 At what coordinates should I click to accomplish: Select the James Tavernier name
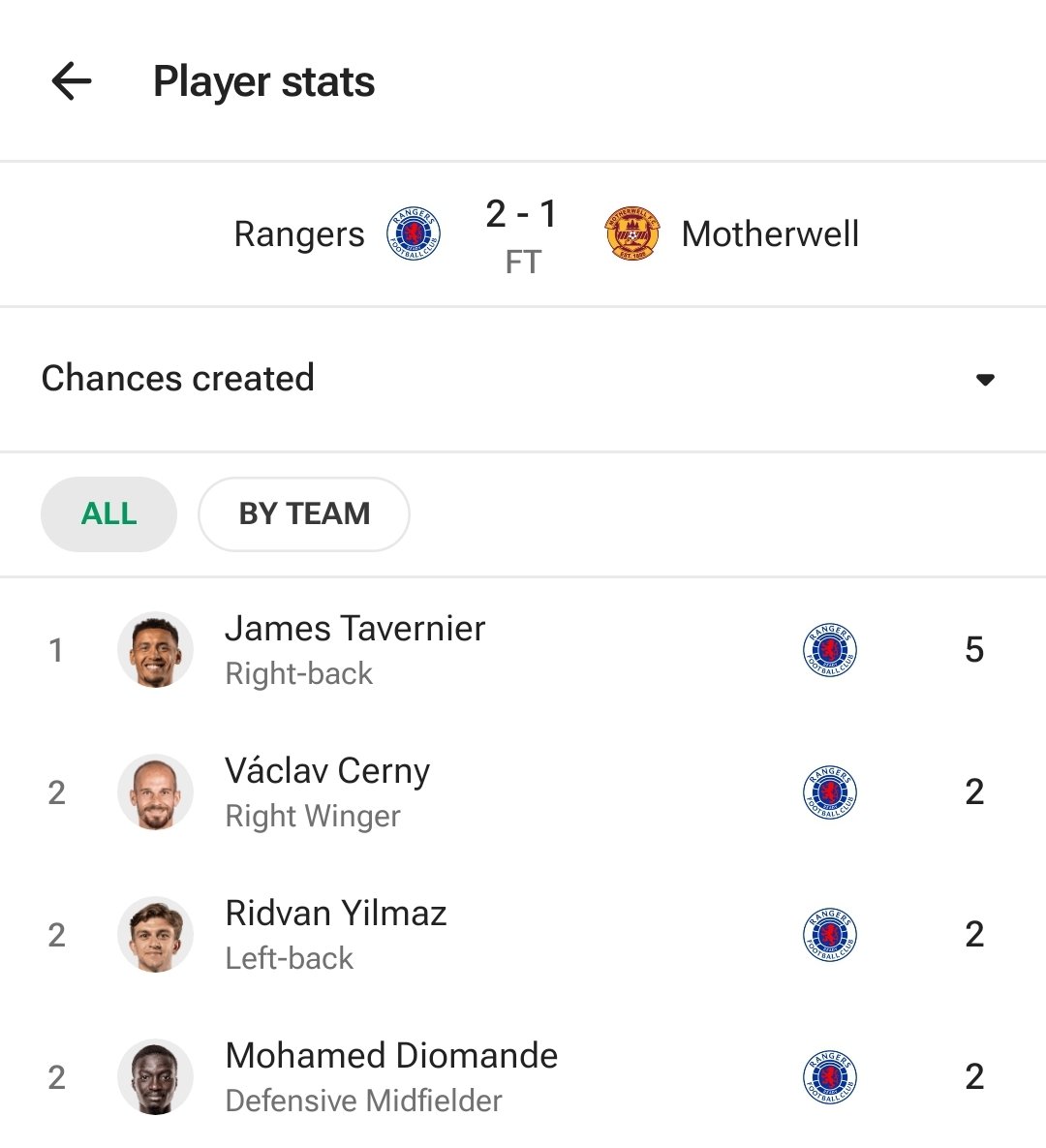pyautogui.click(x=354, y=629)
